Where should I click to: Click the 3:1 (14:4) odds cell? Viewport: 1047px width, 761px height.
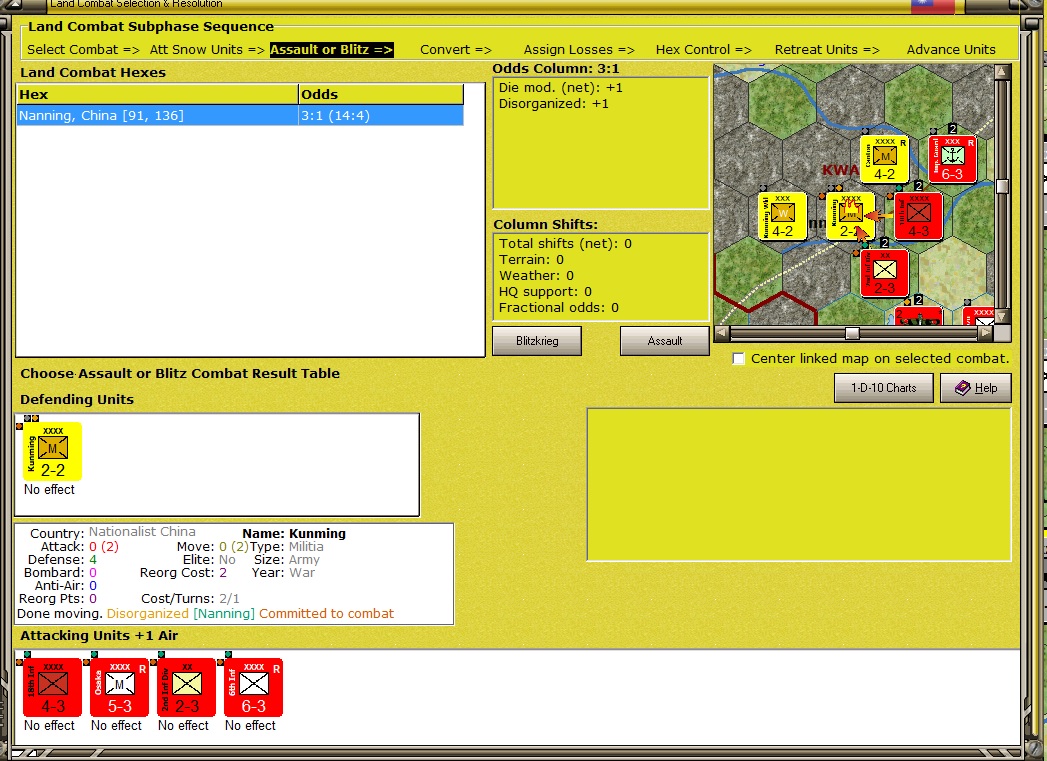click(381, 115)
